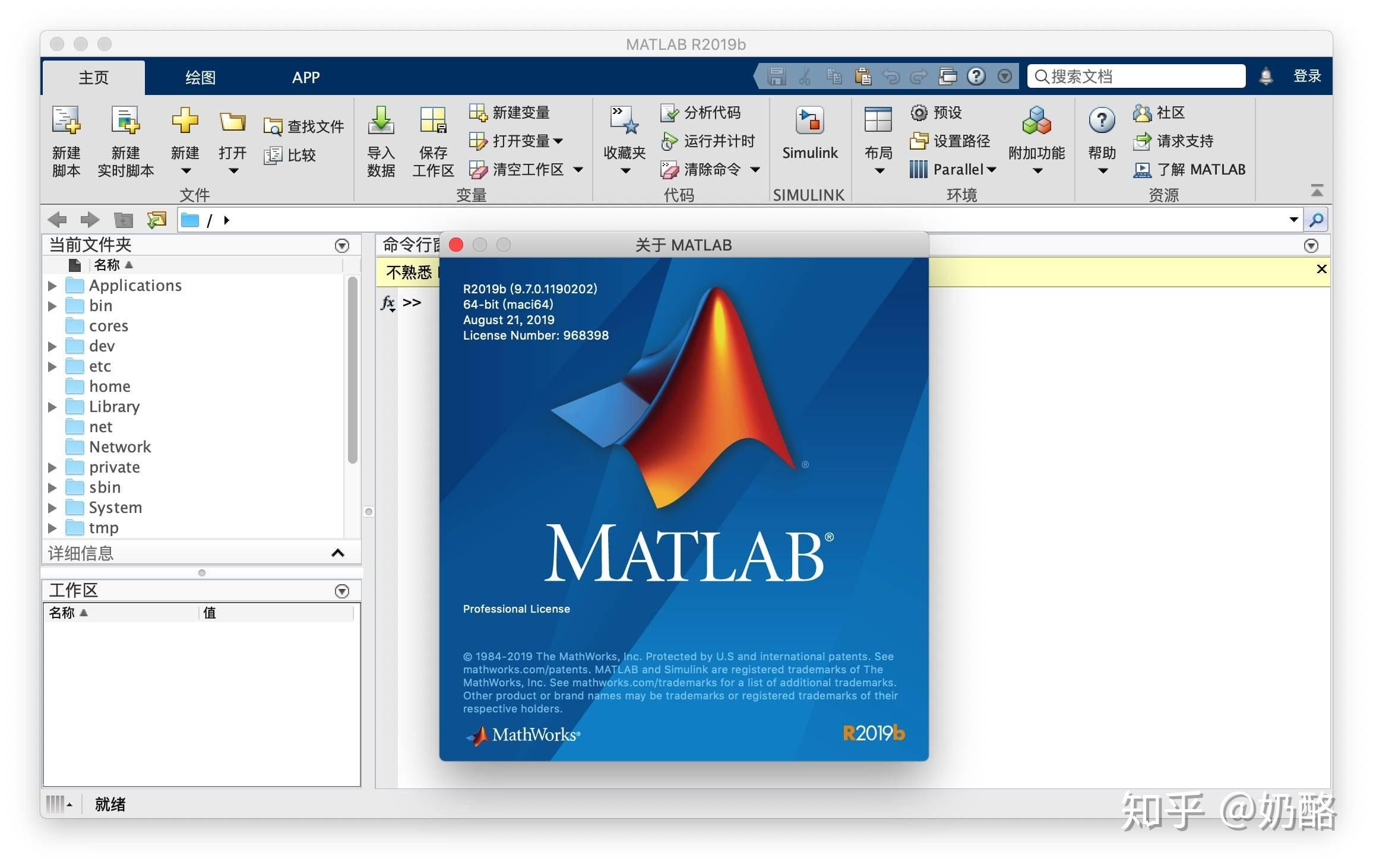Switch to the 绘图 ribbon tab

200,77
